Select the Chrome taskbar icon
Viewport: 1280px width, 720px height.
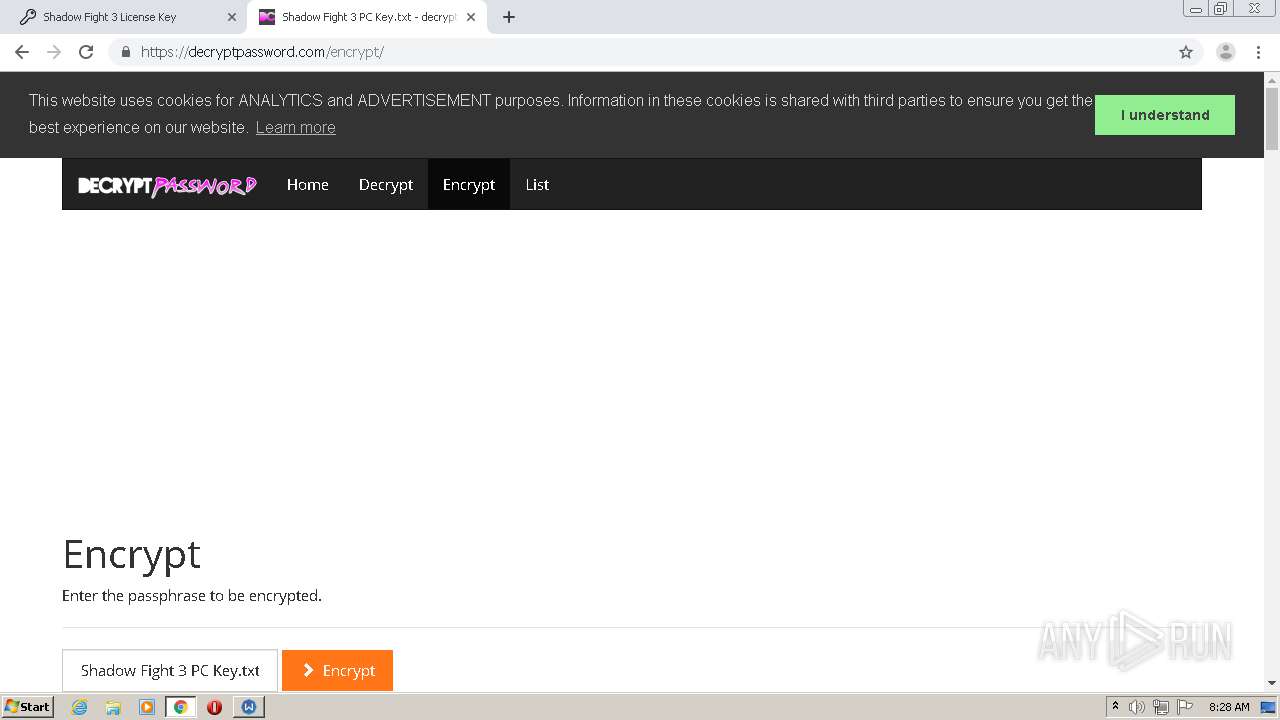tap(181, 707)
